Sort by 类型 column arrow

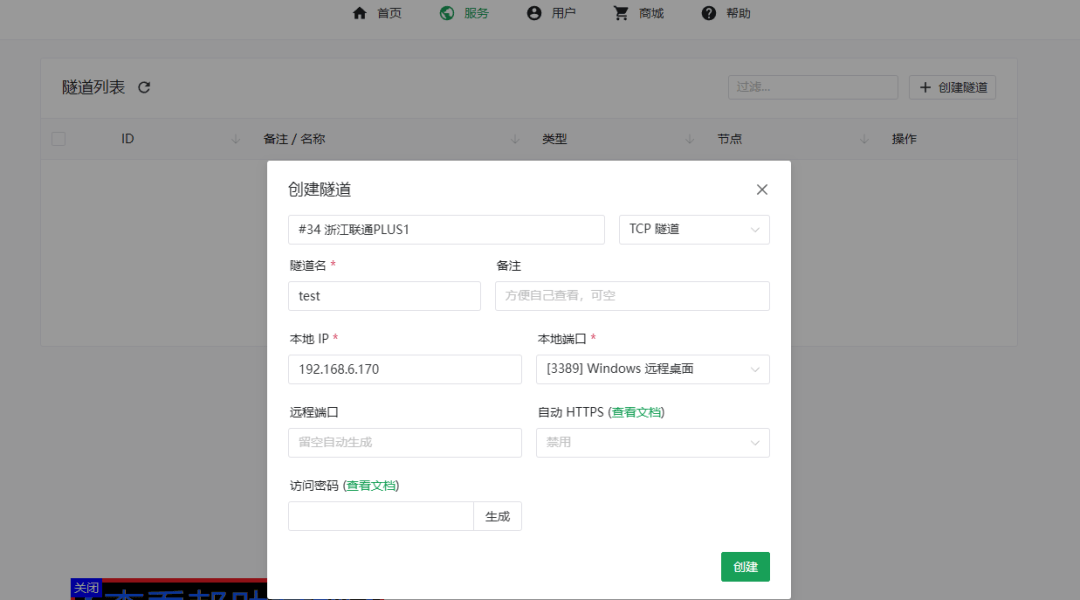tap(689, 139)
